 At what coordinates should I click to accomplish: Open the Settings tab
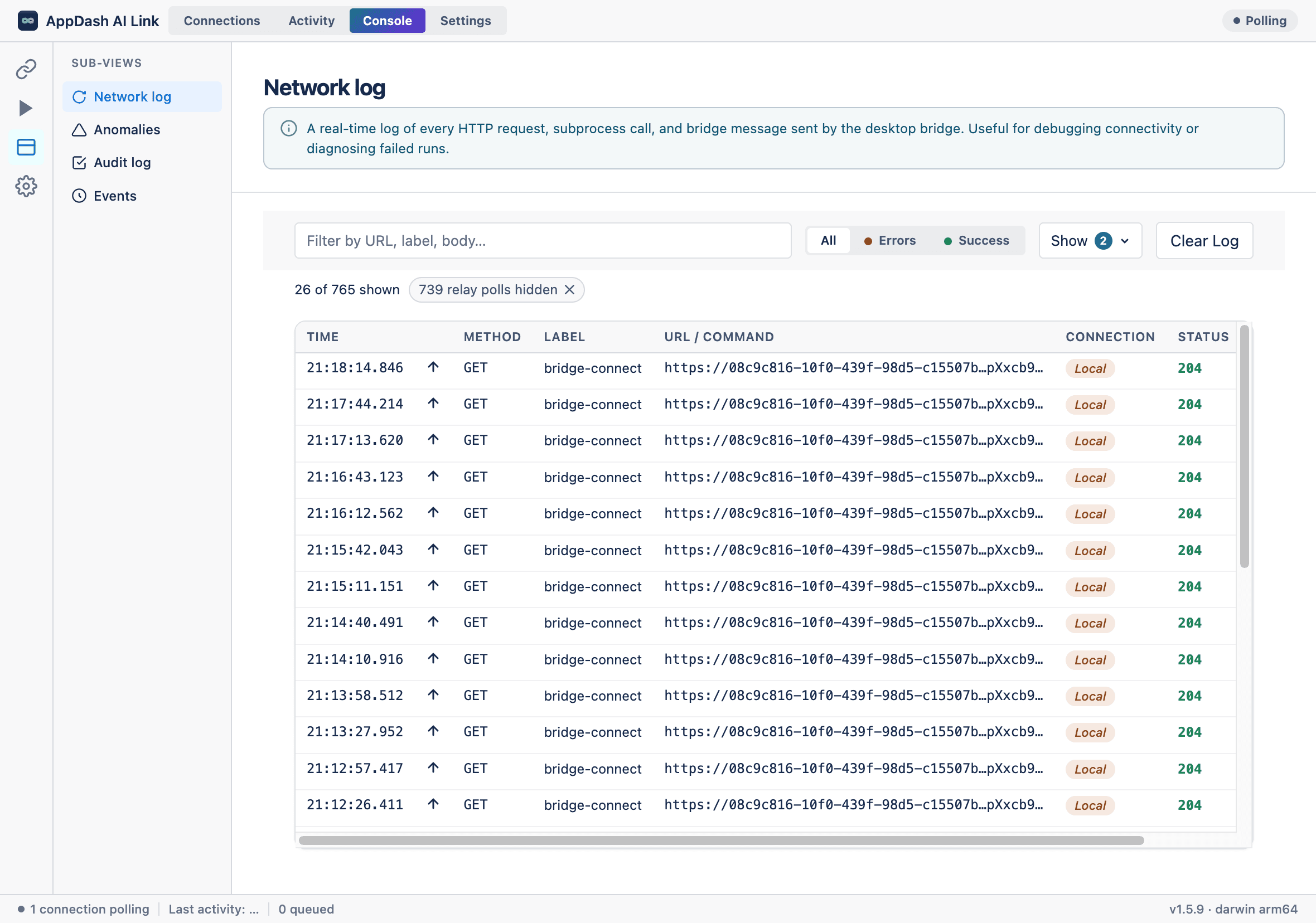466,21
